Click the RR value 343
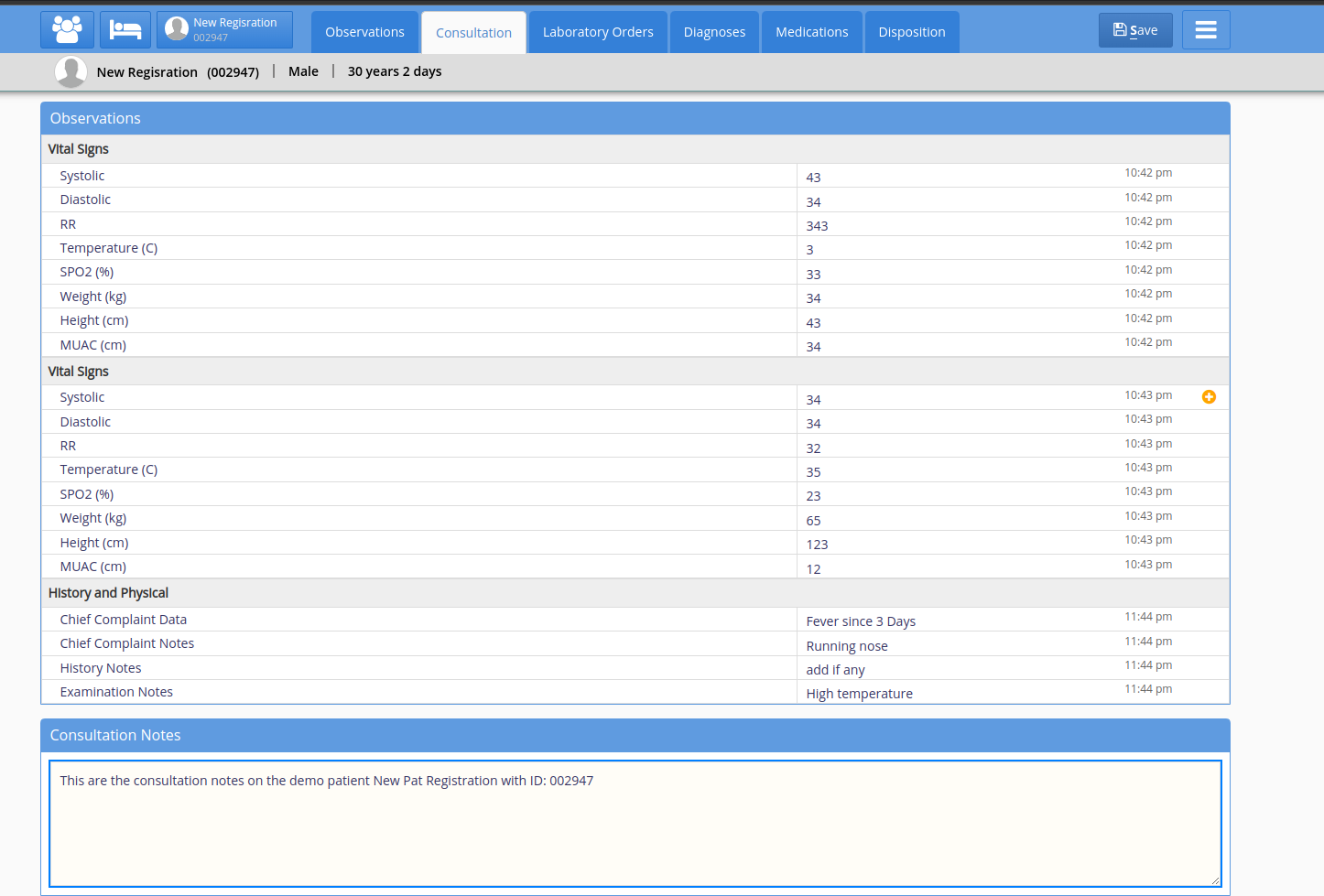The width and height of the screenshot is (1324, 896). pyautogui.click(x=817, y=226)
